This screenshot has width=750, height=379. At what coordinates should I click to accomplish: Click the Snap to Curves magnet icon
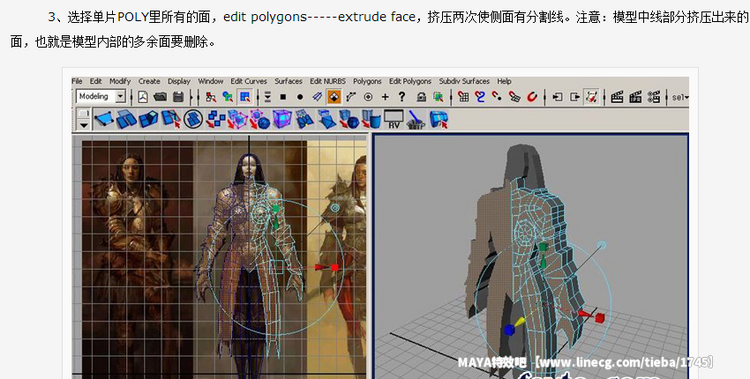click(480, 97)
